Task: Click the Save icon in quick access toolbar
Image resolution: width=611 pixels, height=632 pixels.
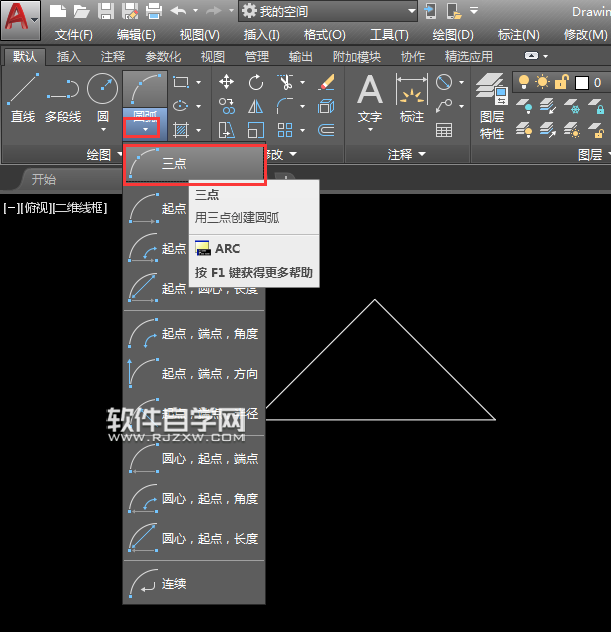Action: pos(106,12)
